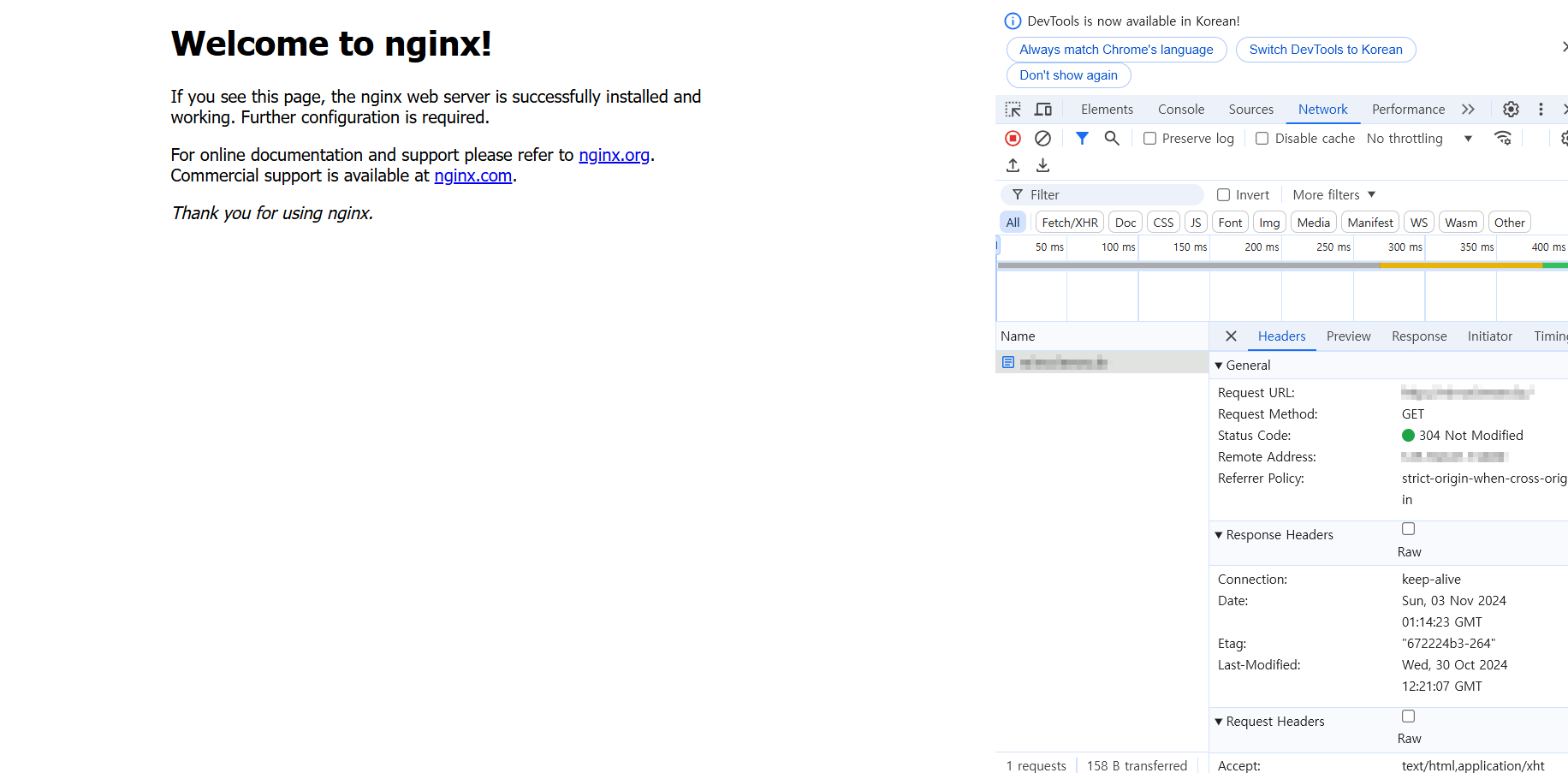Open the Response details tab

(1419, 336)
